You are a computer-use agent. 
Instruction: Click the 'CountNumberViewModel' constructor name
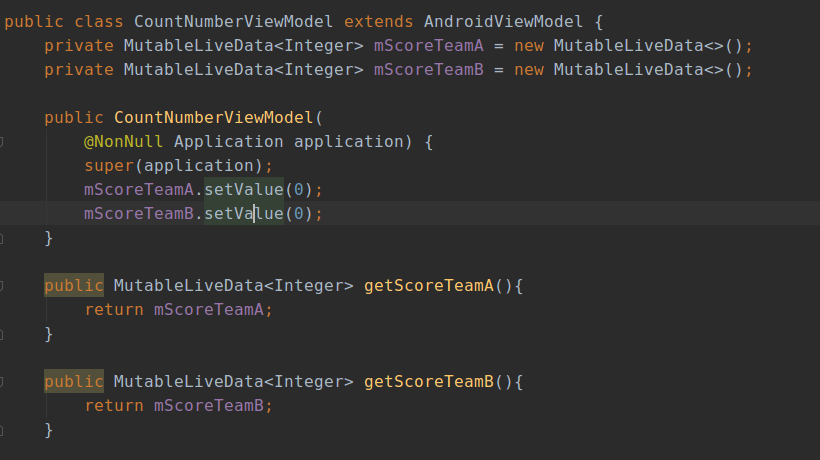213,118
